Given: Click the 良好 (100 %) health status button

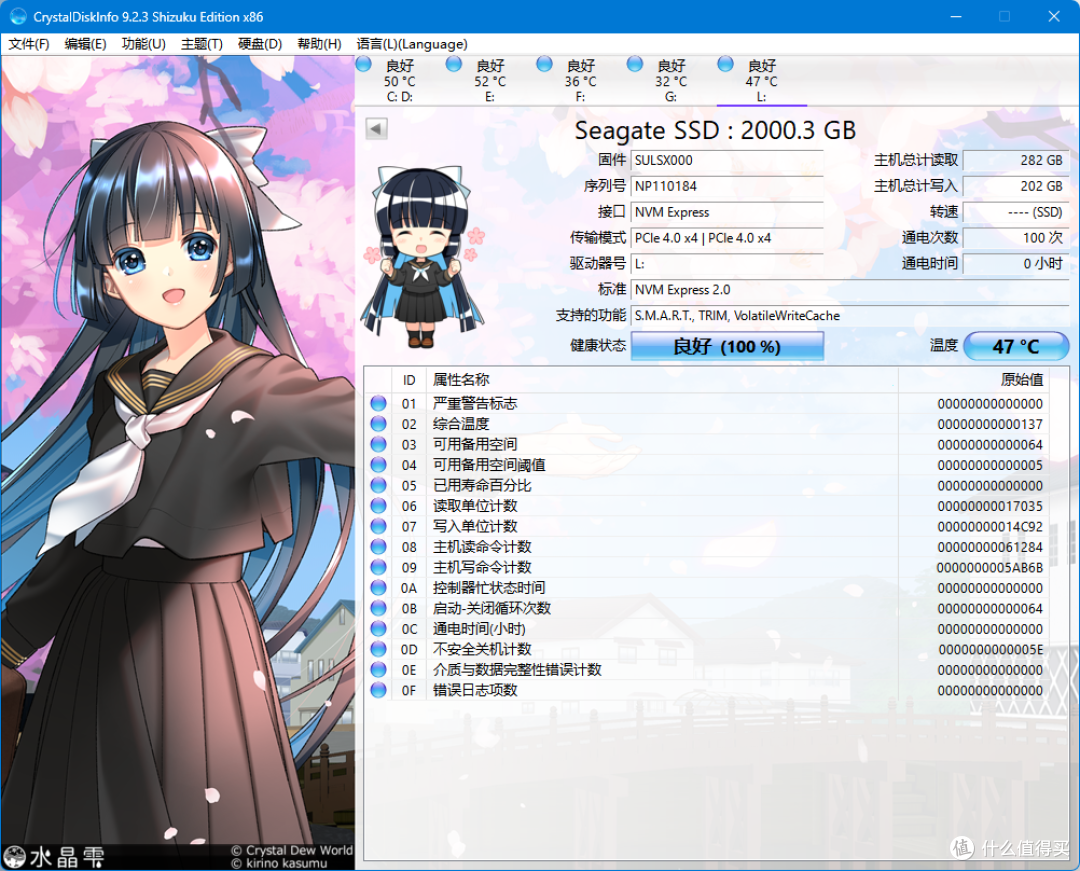Looking at the screenshot, I should pyautogui.click(x=727, y=346).
